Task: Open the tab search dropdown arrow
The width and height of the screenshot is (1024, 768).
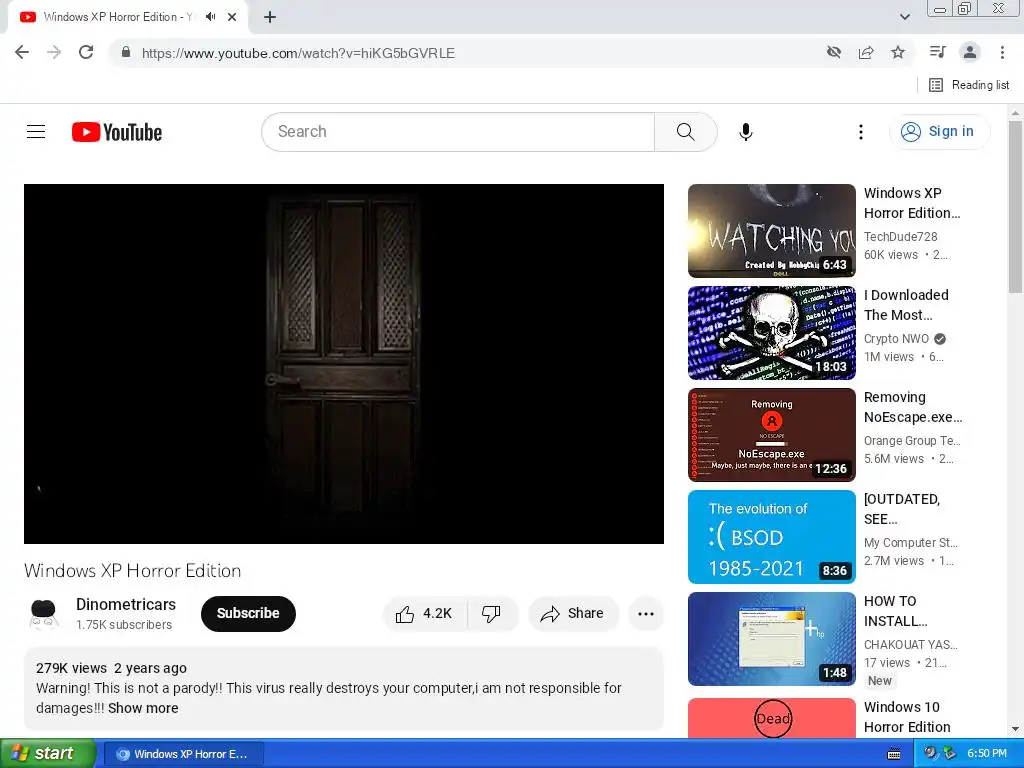Action: (x=904, y=17)
